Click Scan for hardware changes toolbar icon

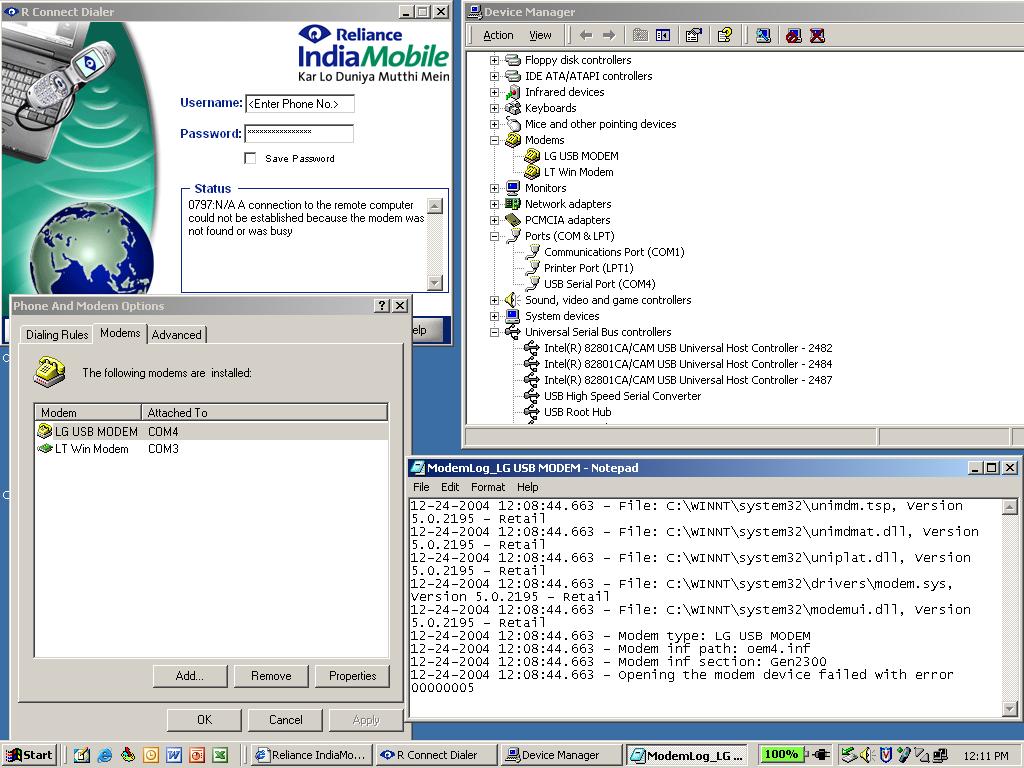pos(764,35)
